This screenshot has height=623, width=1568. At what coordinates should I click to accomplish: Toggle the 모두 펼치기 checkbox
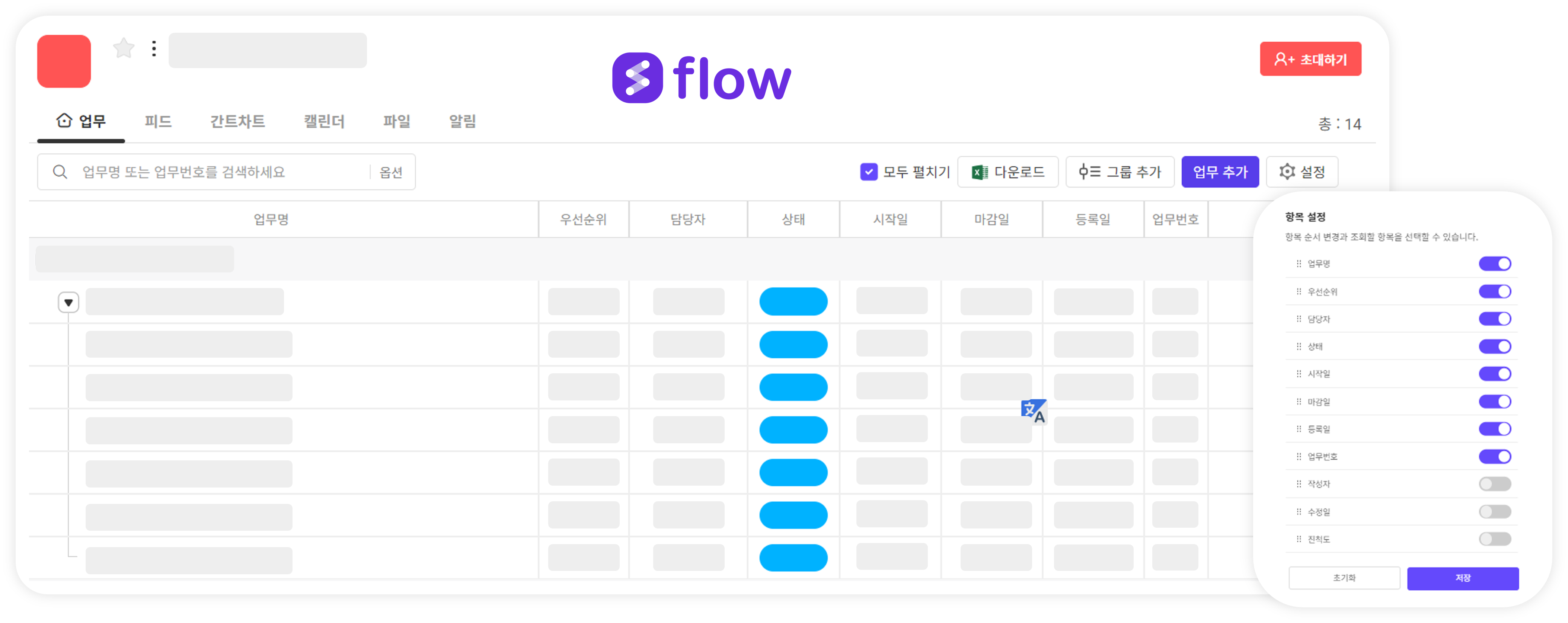click(x=869, y=172)
